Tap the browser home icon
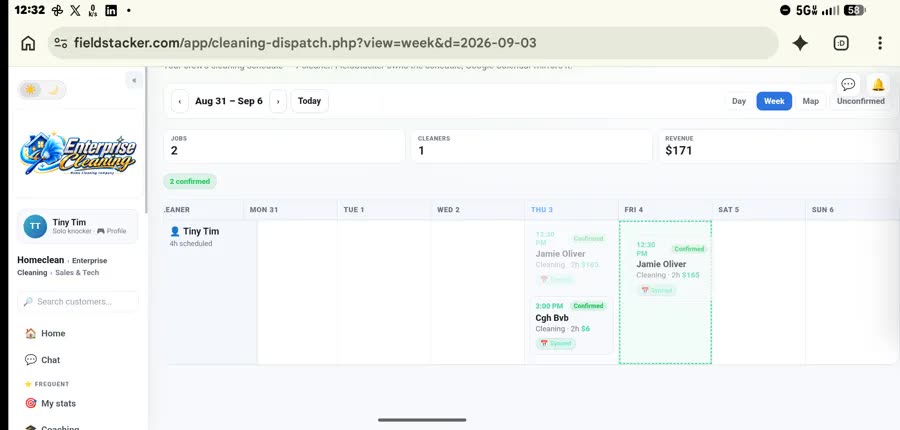Viewport: 900px width, 430px height. click(x=28, y=43)
